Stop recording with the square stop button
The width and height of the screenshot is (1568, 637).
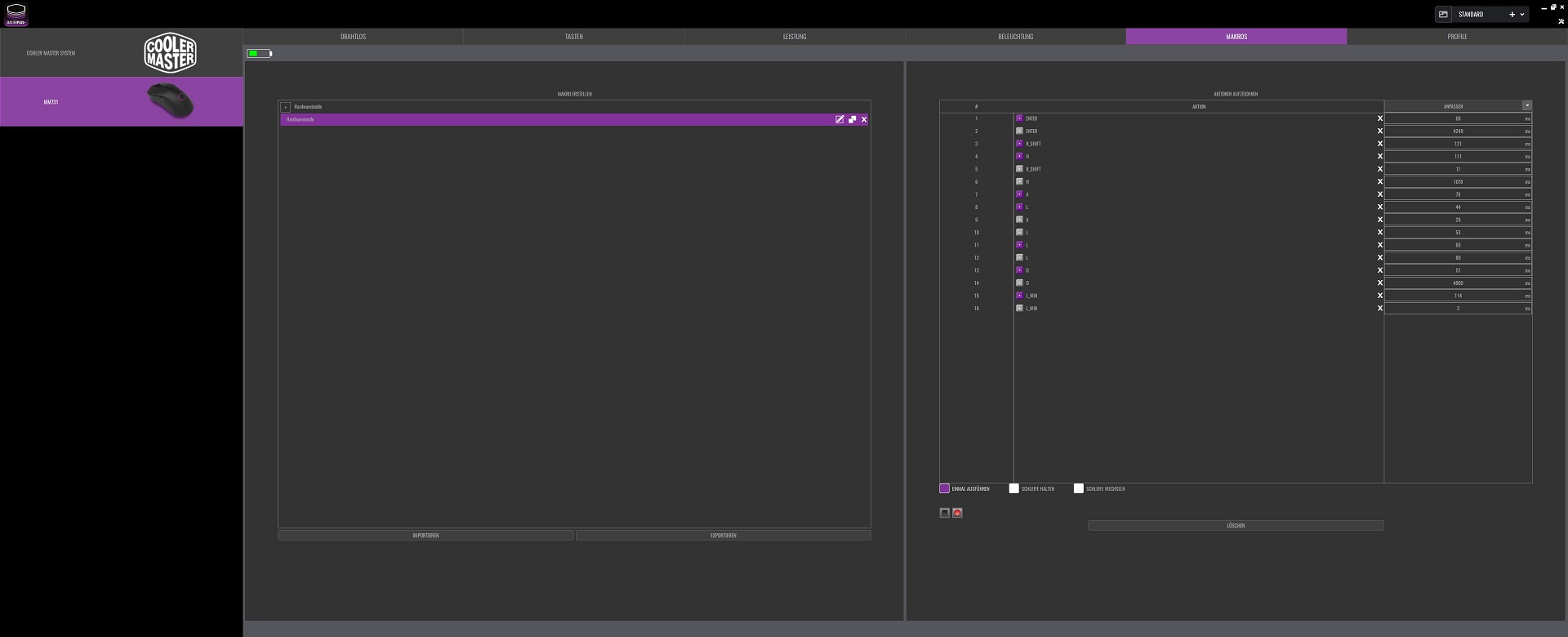coord(945,513)
